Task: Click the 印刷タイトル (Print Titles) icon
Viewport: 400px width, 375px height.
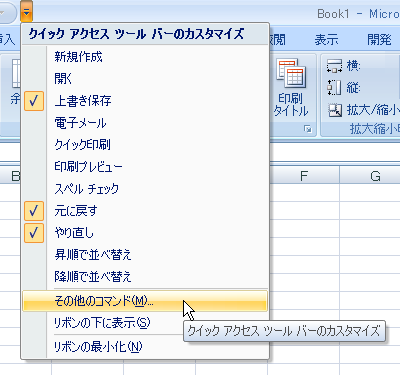Action: click(291, 73)
